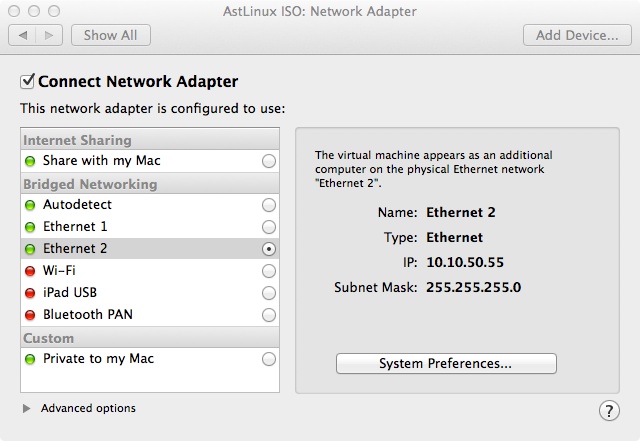This screenshot has width=640, height=441.
Task: Click green status dot beside Private to my Mac
Action: click(30, 359)
